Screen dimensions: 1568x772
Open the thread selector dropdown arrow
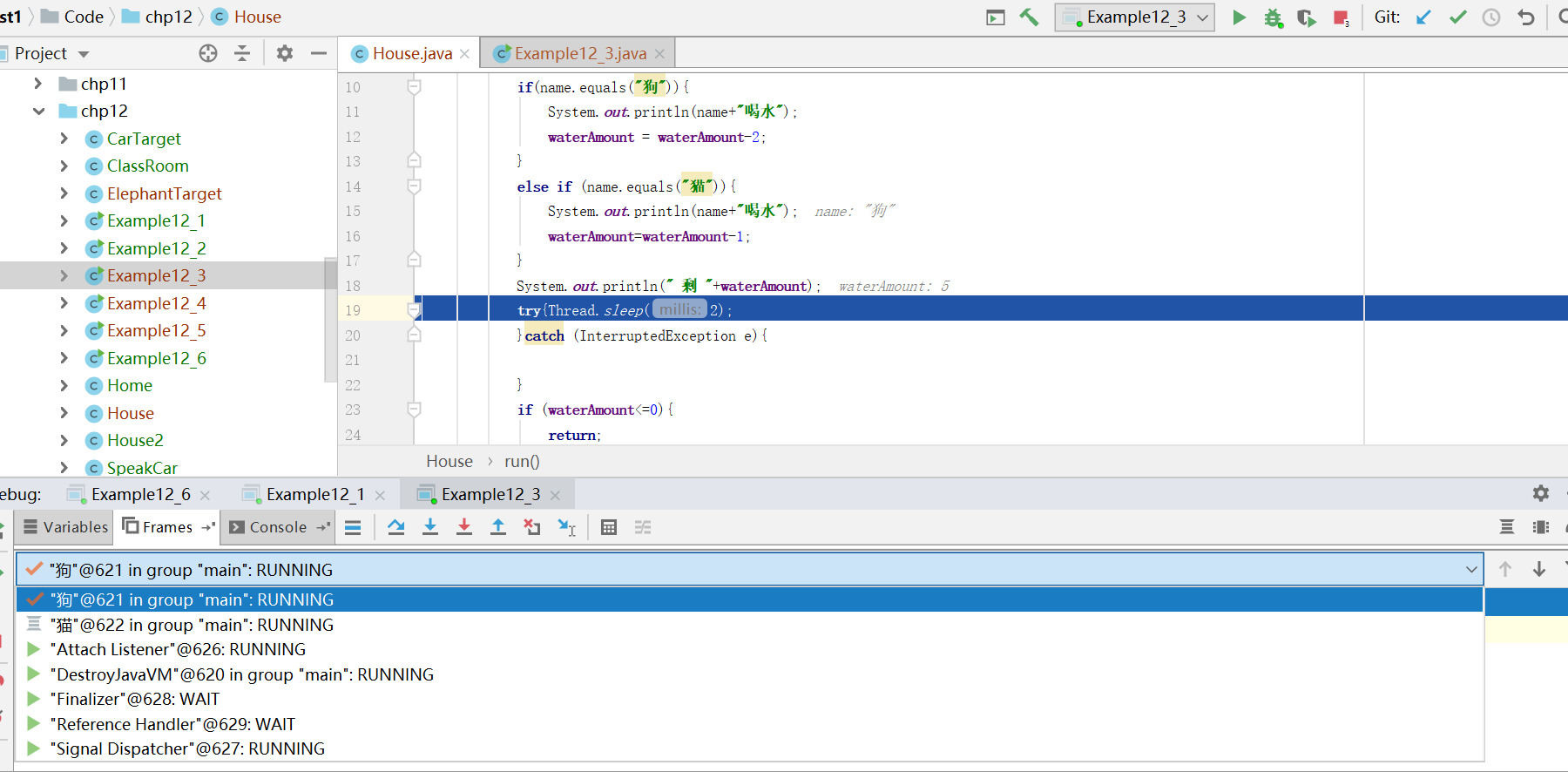coord(1471,570)
